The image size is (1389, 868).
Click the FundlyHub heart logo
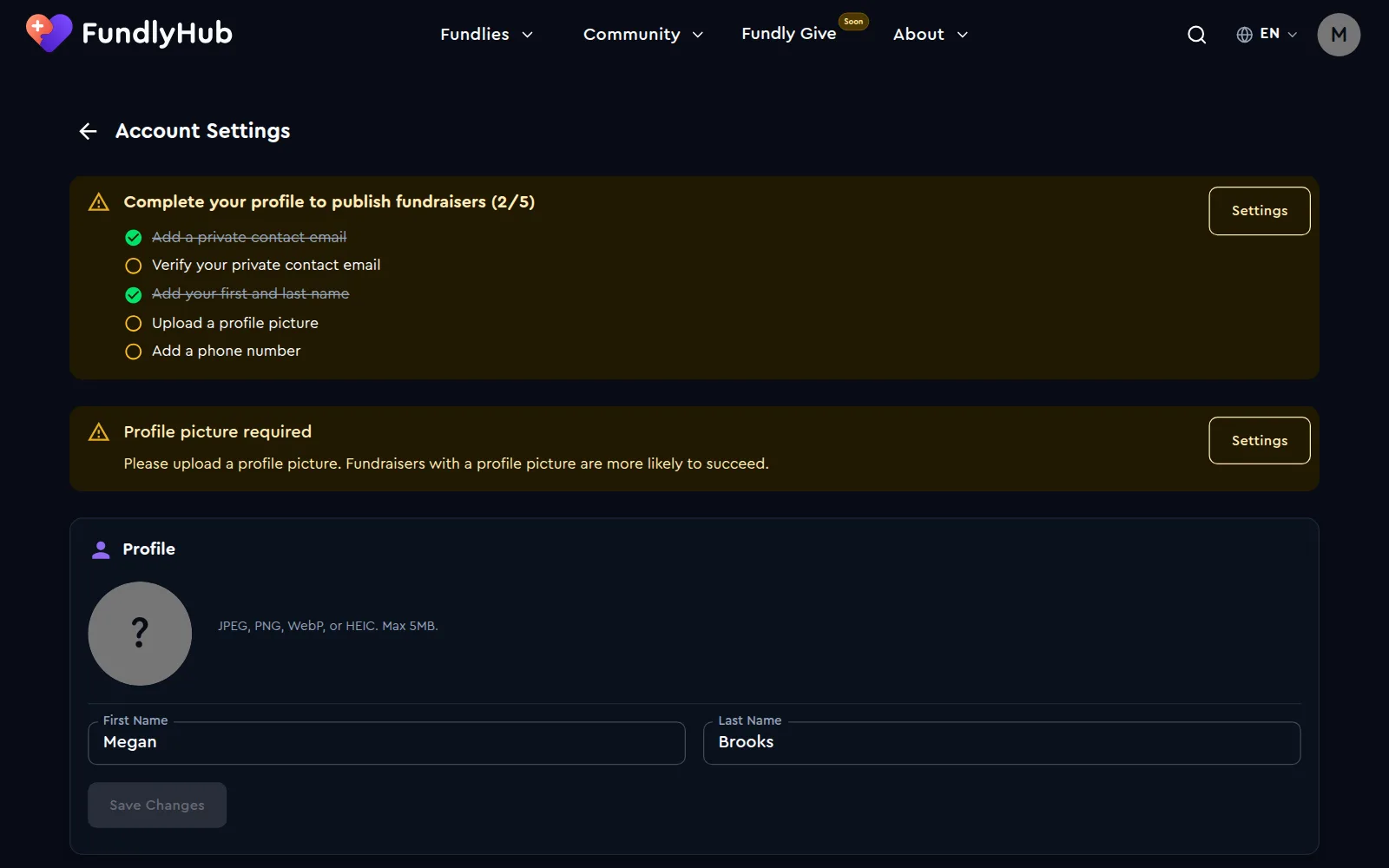pyautogui.click(x=49, y=33)
